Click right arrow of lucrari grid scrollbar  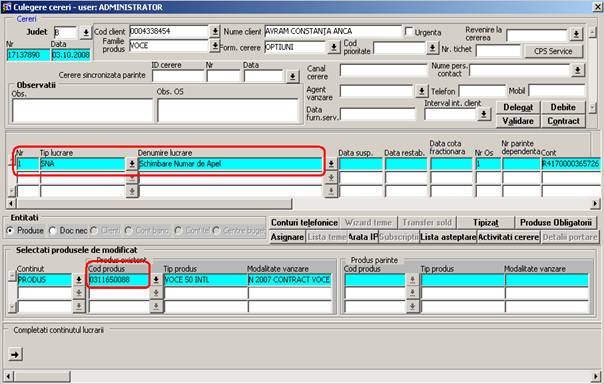[x=596, y=203]
